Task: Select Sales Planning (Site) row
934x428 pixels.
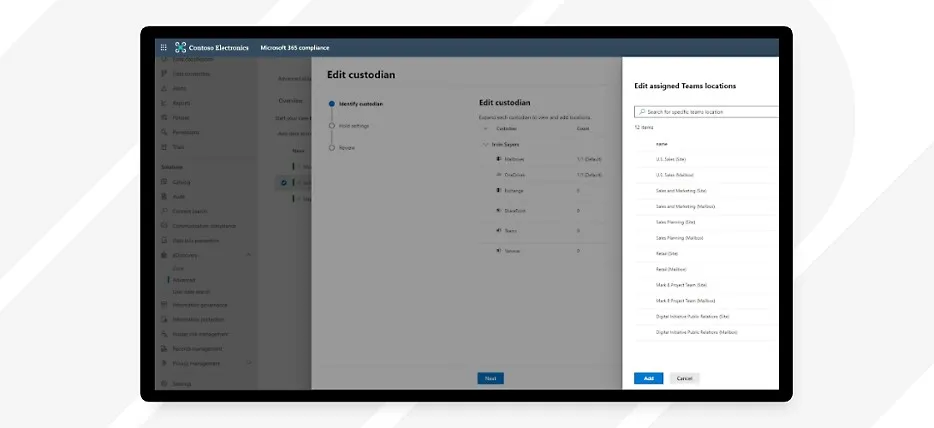Action: 706,222
